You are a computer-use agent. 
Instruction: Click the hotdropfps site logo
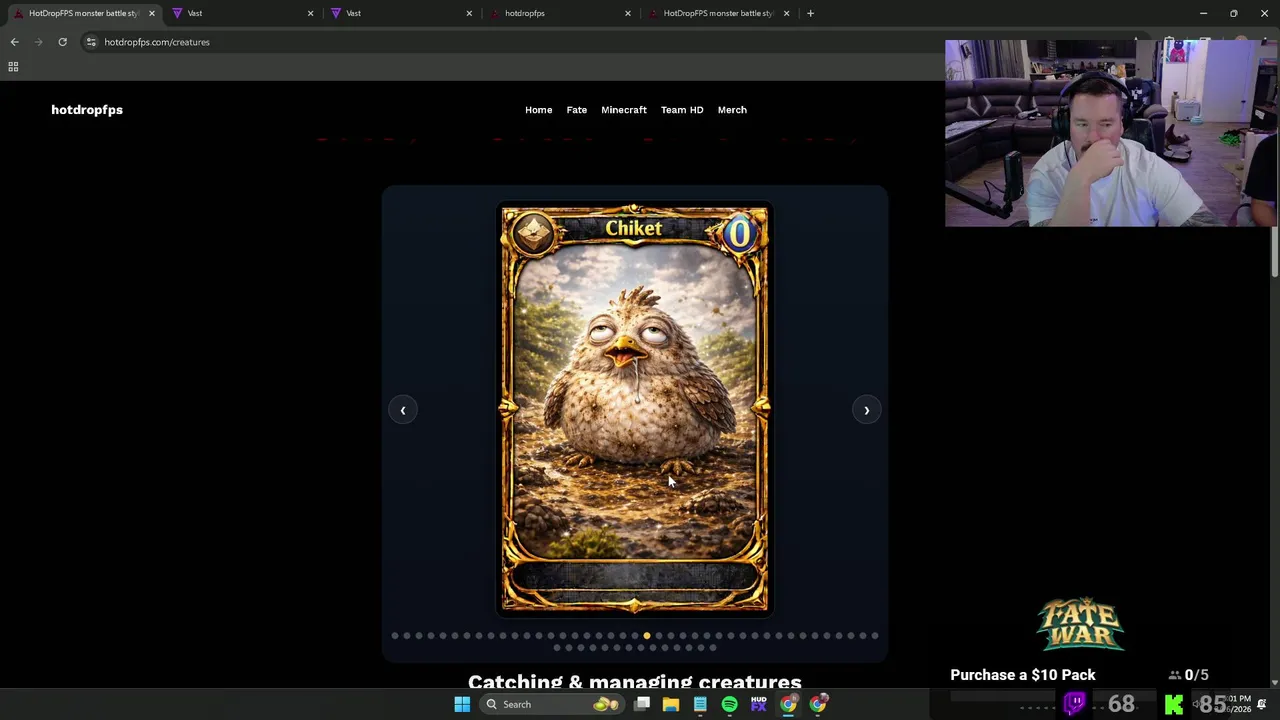[x=87, y=110]
